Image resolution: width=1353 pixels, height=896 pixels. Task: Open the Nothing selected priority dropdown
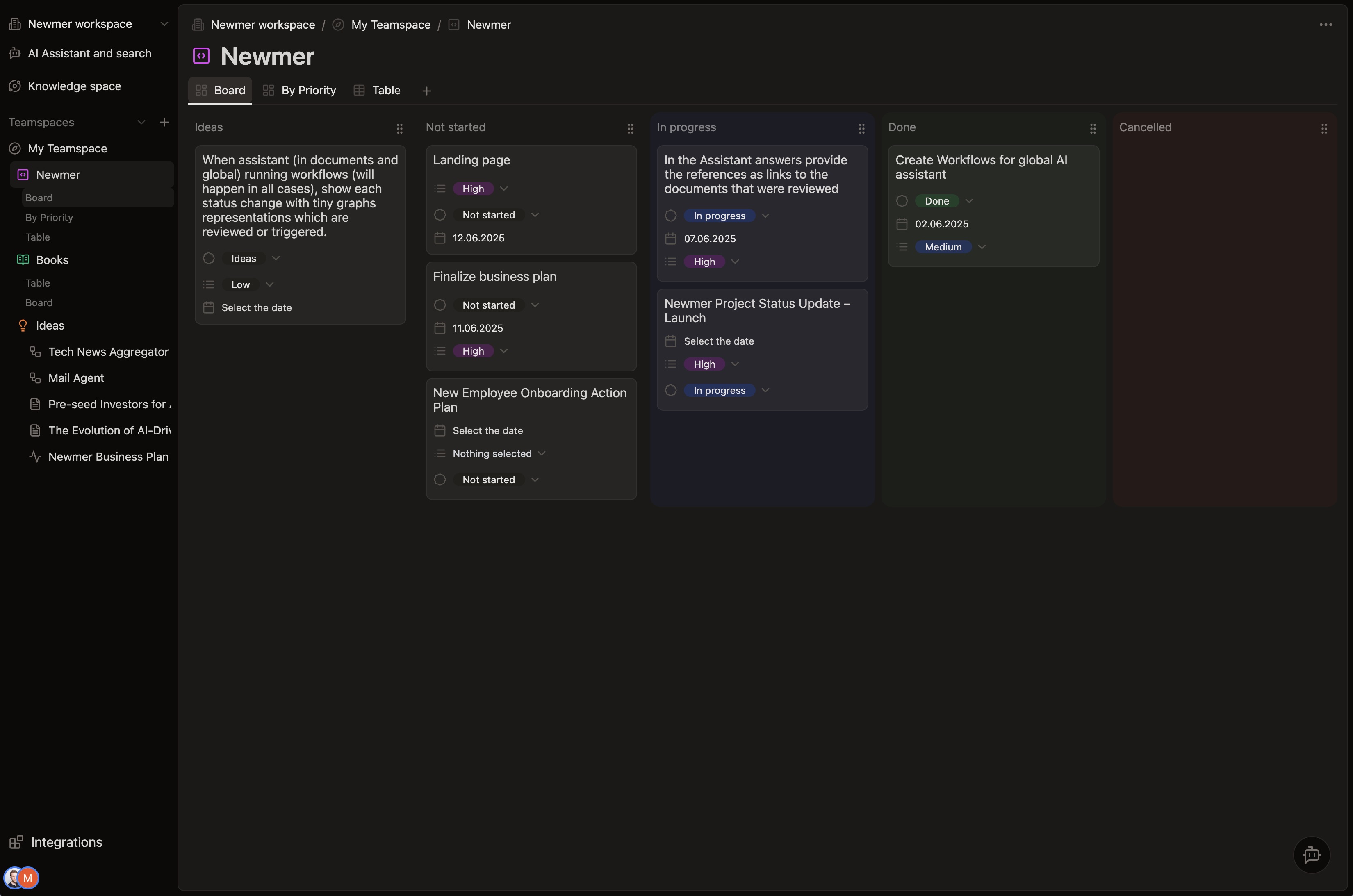pos(541,454)
